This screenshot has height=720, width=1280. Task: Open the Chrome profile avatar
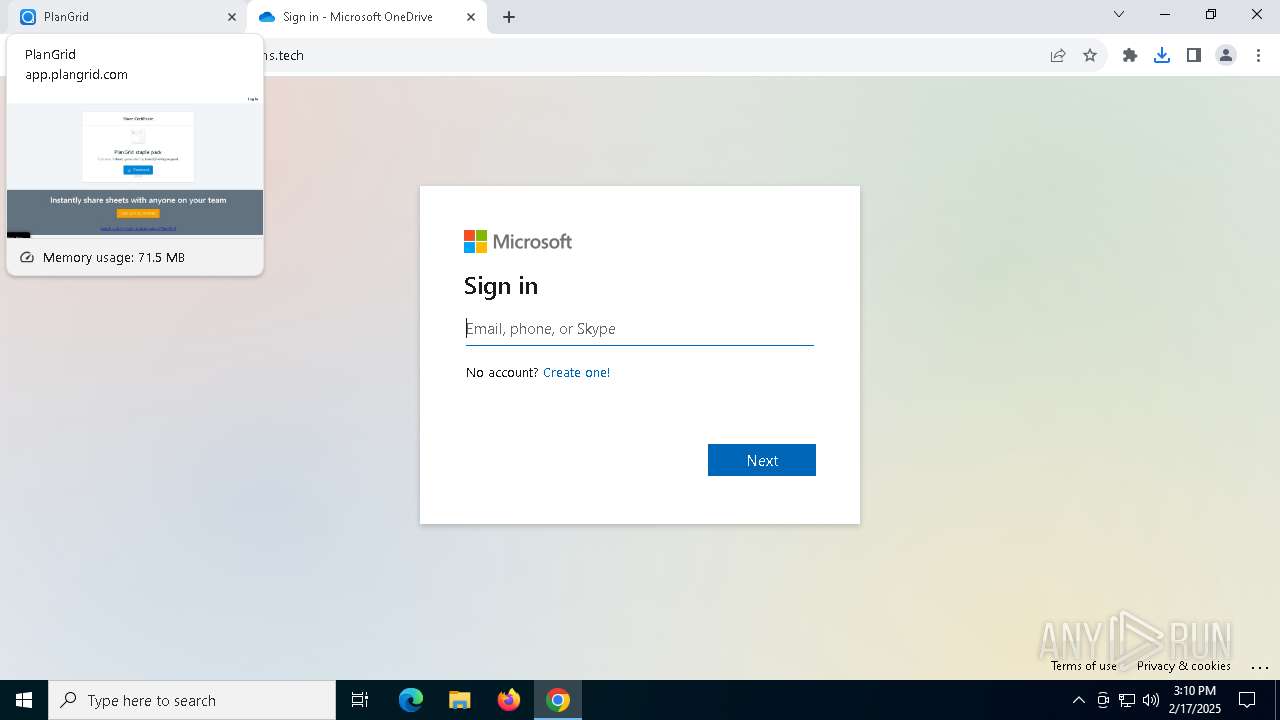[1226, 55]
